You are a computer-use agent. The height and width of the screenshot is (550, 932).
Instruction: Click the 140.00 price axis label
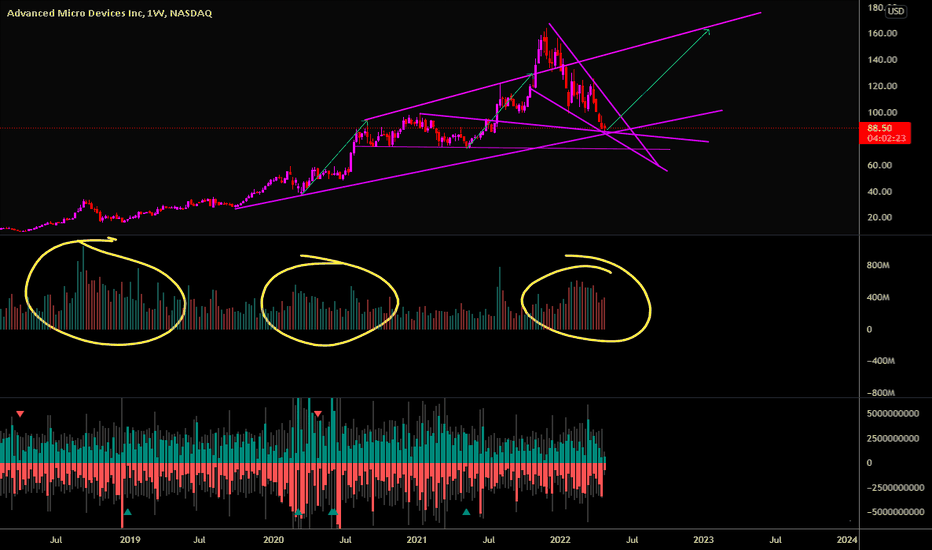pos(882,59)
